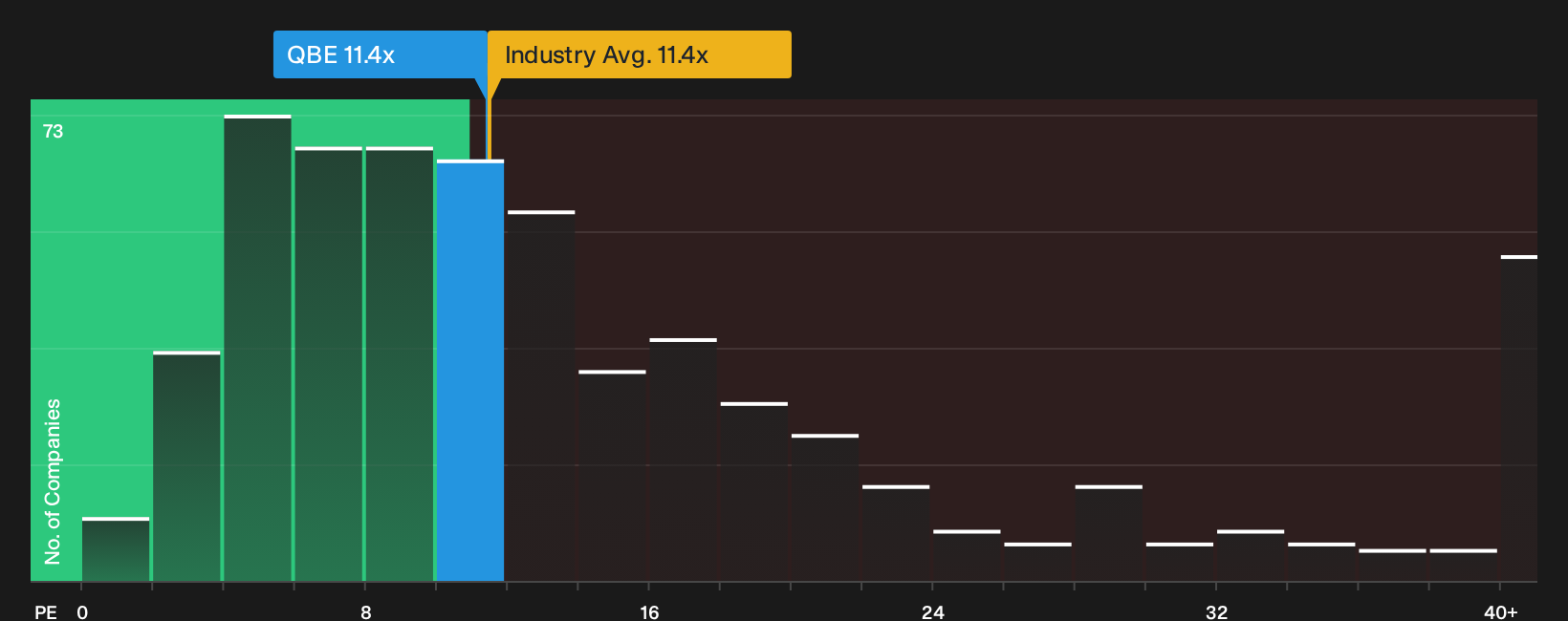Click the No. of Companies axis title

53,482
